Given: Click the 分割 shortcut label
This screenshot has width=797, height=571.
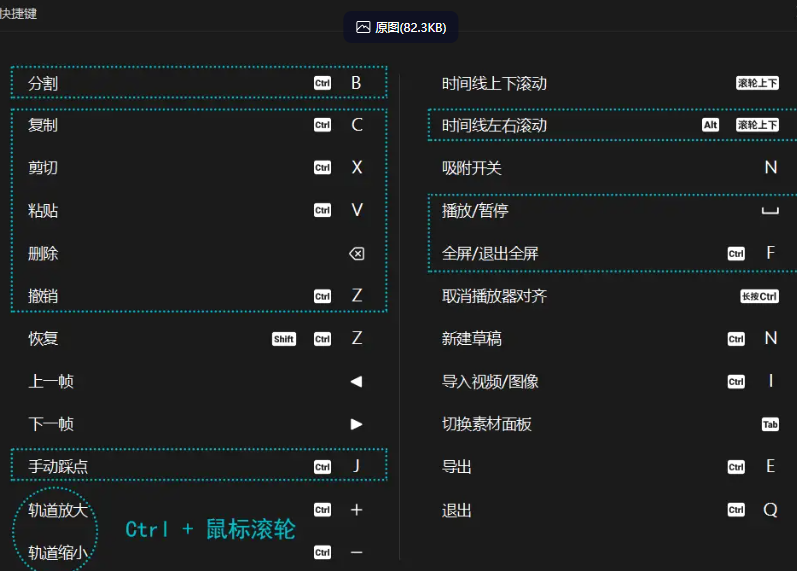Looking at the screenshot, I should point(43,83).
